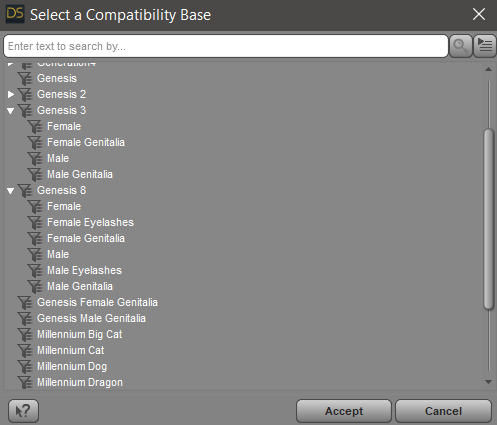Select Male under Genesis 3
Viewport: 497px width, 425px height.
click(58, 158)
